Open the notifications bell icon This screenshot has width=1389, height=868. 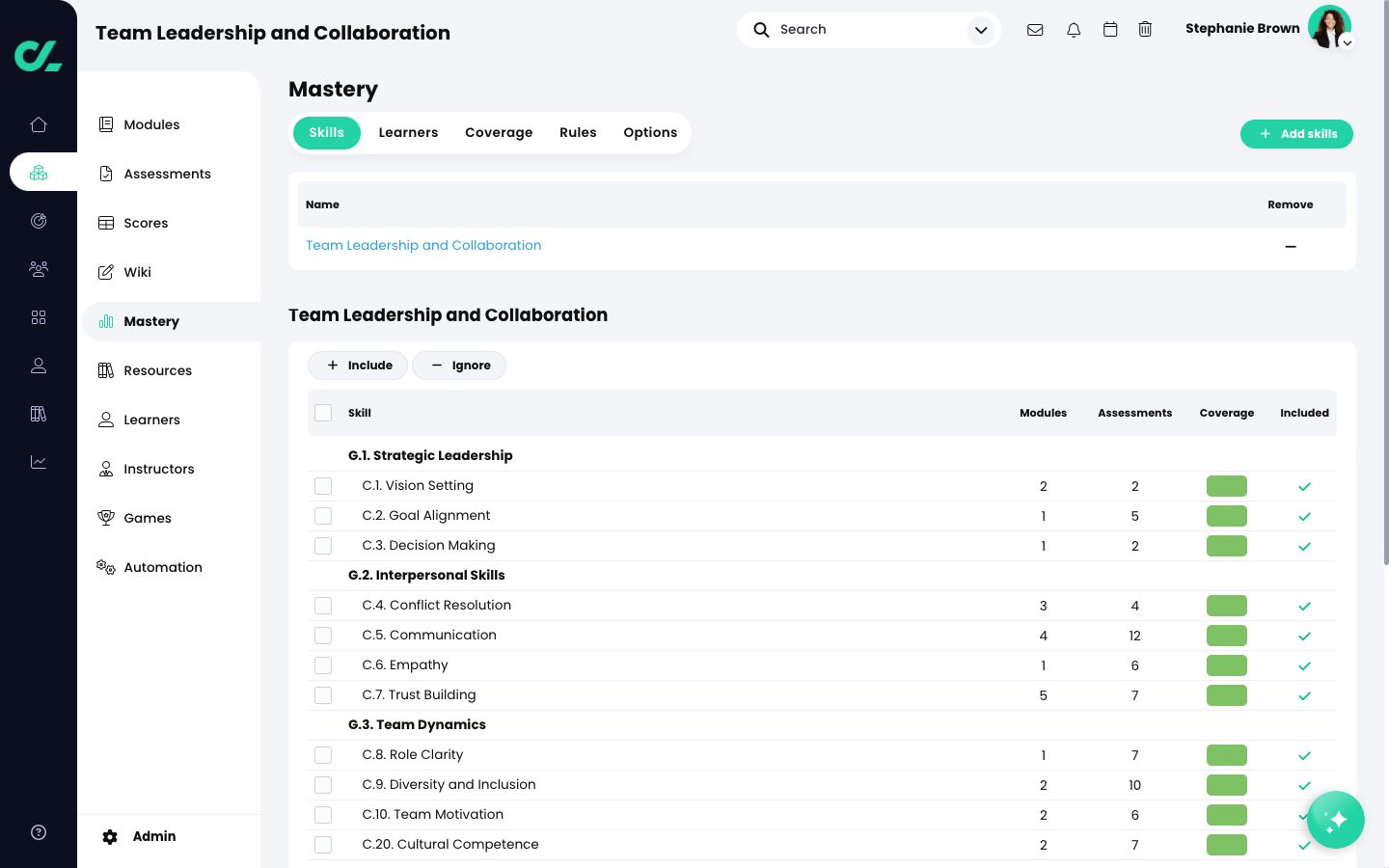1073,29
